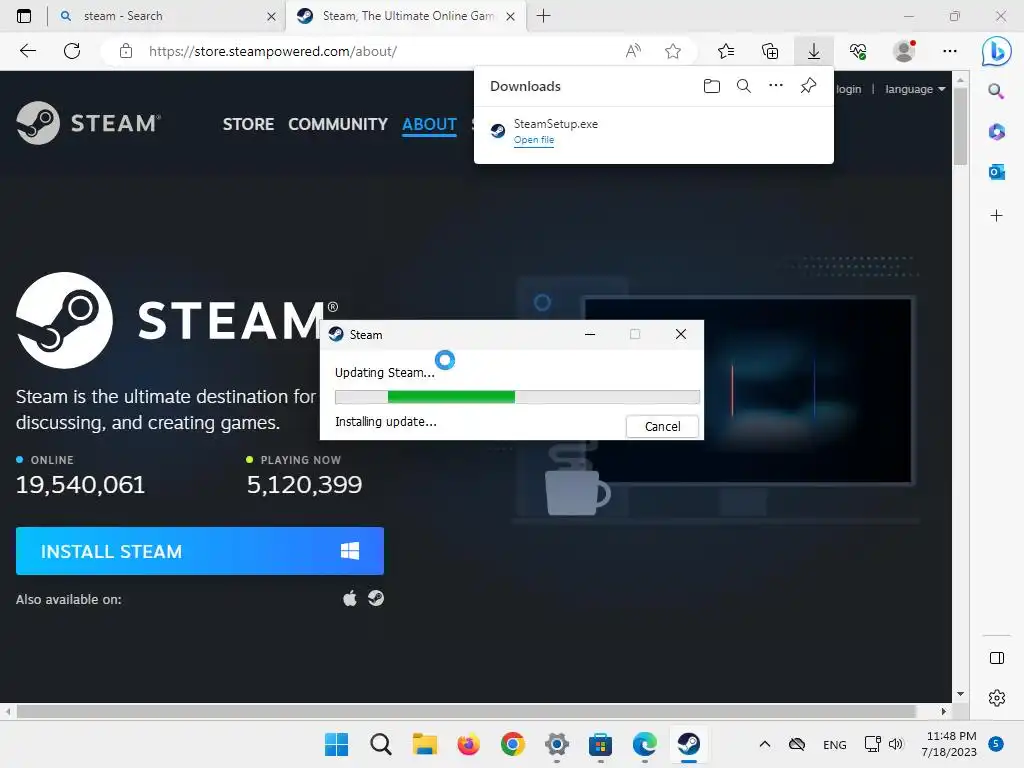Add this page to favorites star
1024x768 pixels.
coord(673,51)
